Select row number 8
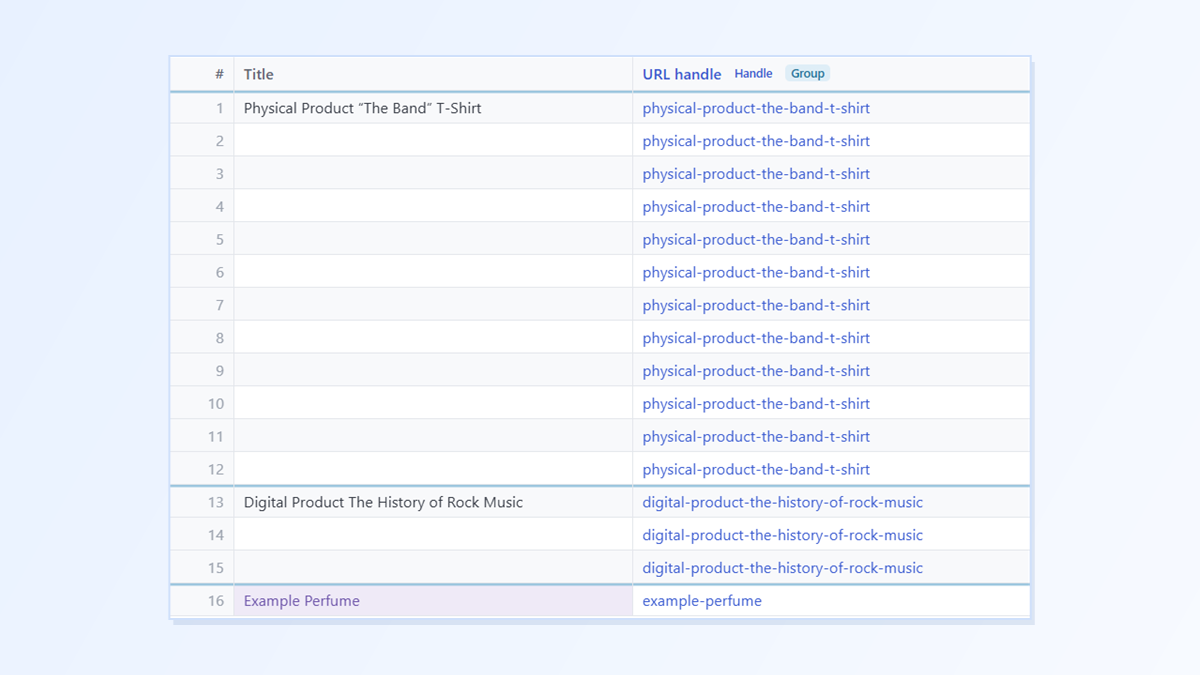Screen dimensions: 1200x675 (x=202, y=338)
